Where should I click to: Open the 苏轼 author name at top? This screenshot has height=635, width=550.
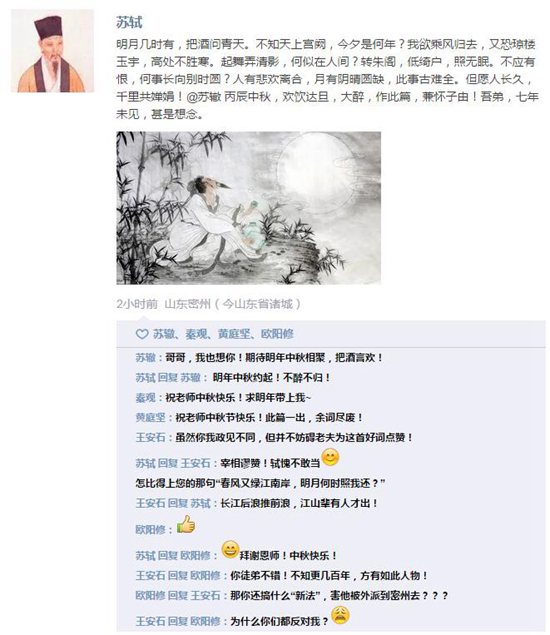point(129,22)
